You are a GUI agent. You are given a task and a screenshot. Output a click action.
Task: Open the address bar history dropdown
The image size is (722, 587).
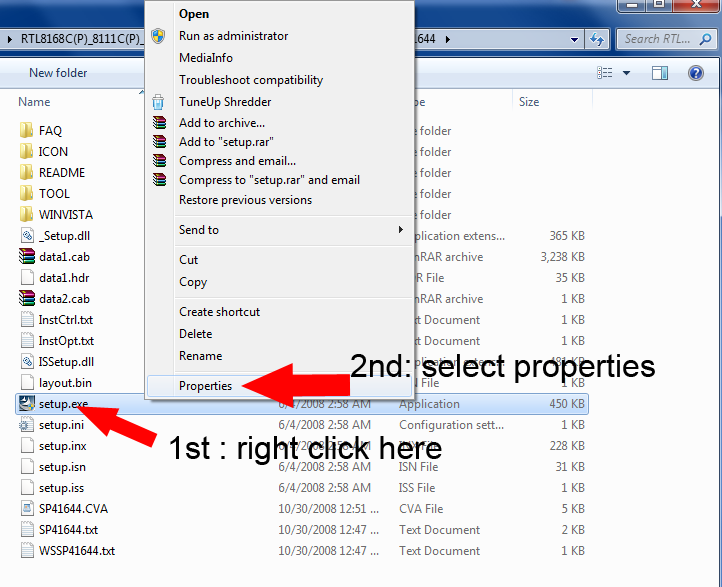click(574, 40)
